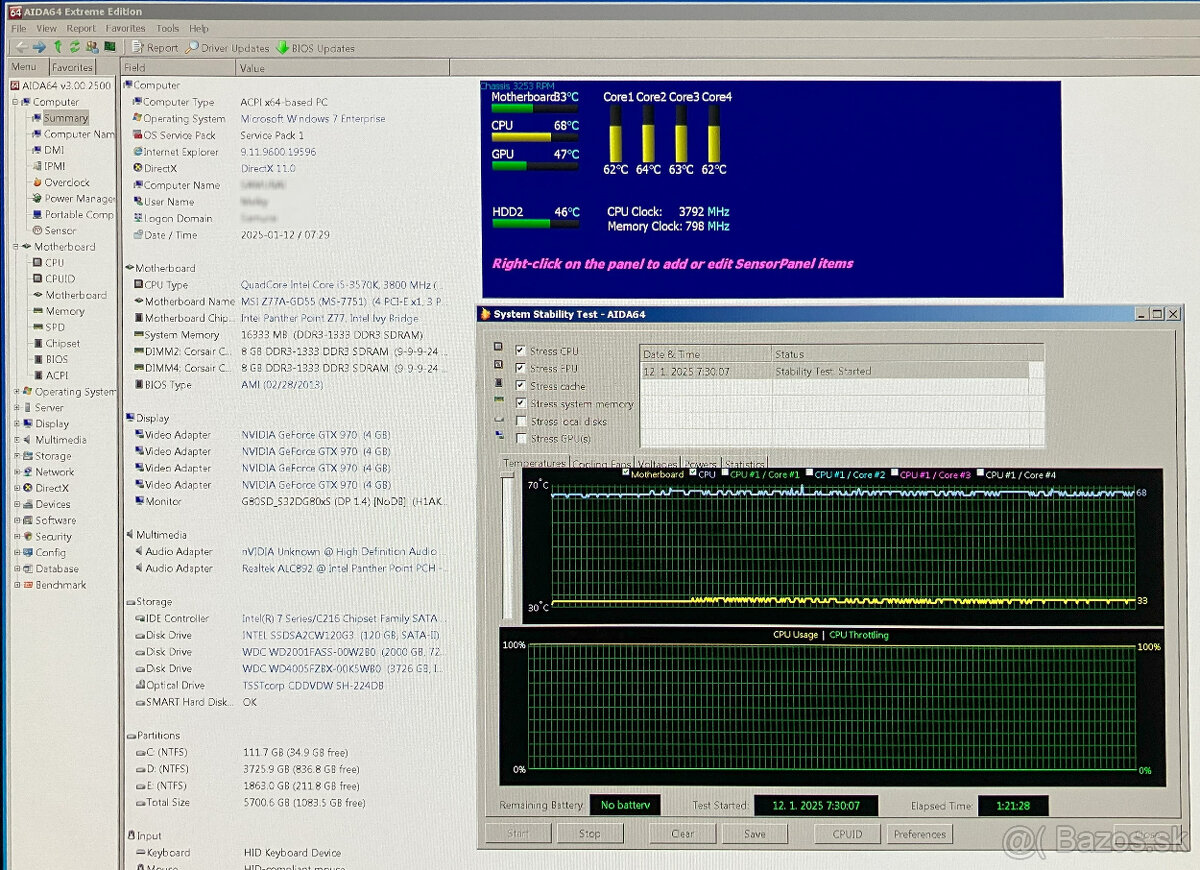Click the Report toolbar icon

click(x=137, y=48)
